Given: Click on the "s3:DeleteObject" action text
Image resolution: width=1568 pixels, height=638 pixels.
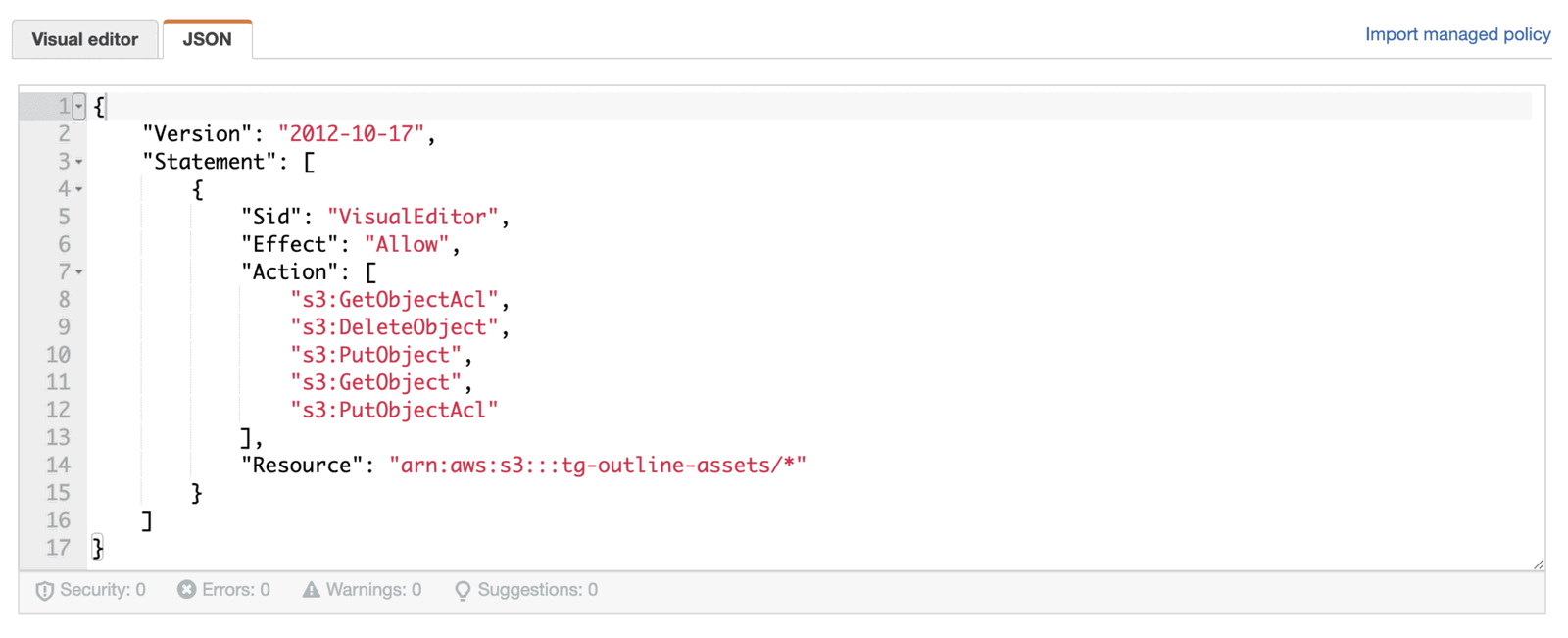Looking at the screenshot, I should point(394,327).
